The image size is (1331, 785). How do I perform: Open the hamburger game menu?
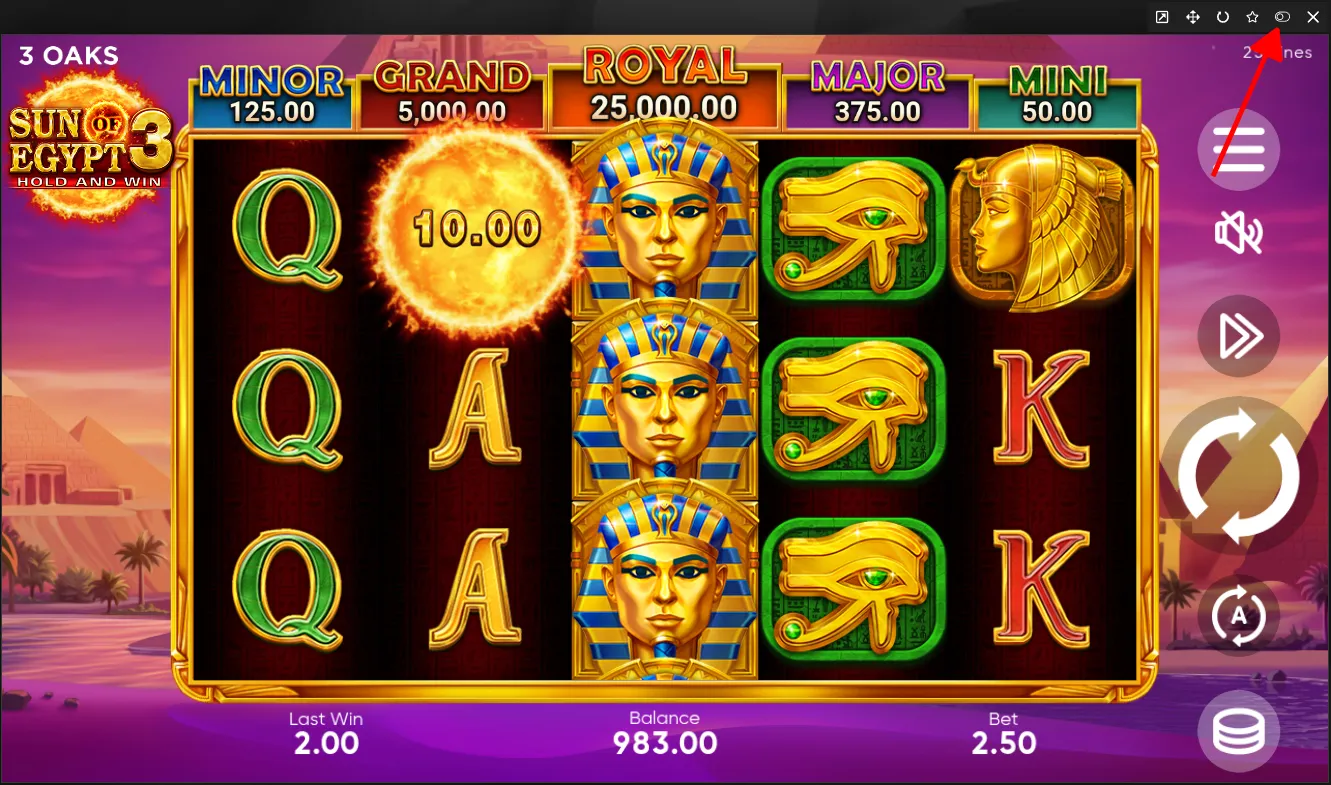click(x=1238, y=149)
